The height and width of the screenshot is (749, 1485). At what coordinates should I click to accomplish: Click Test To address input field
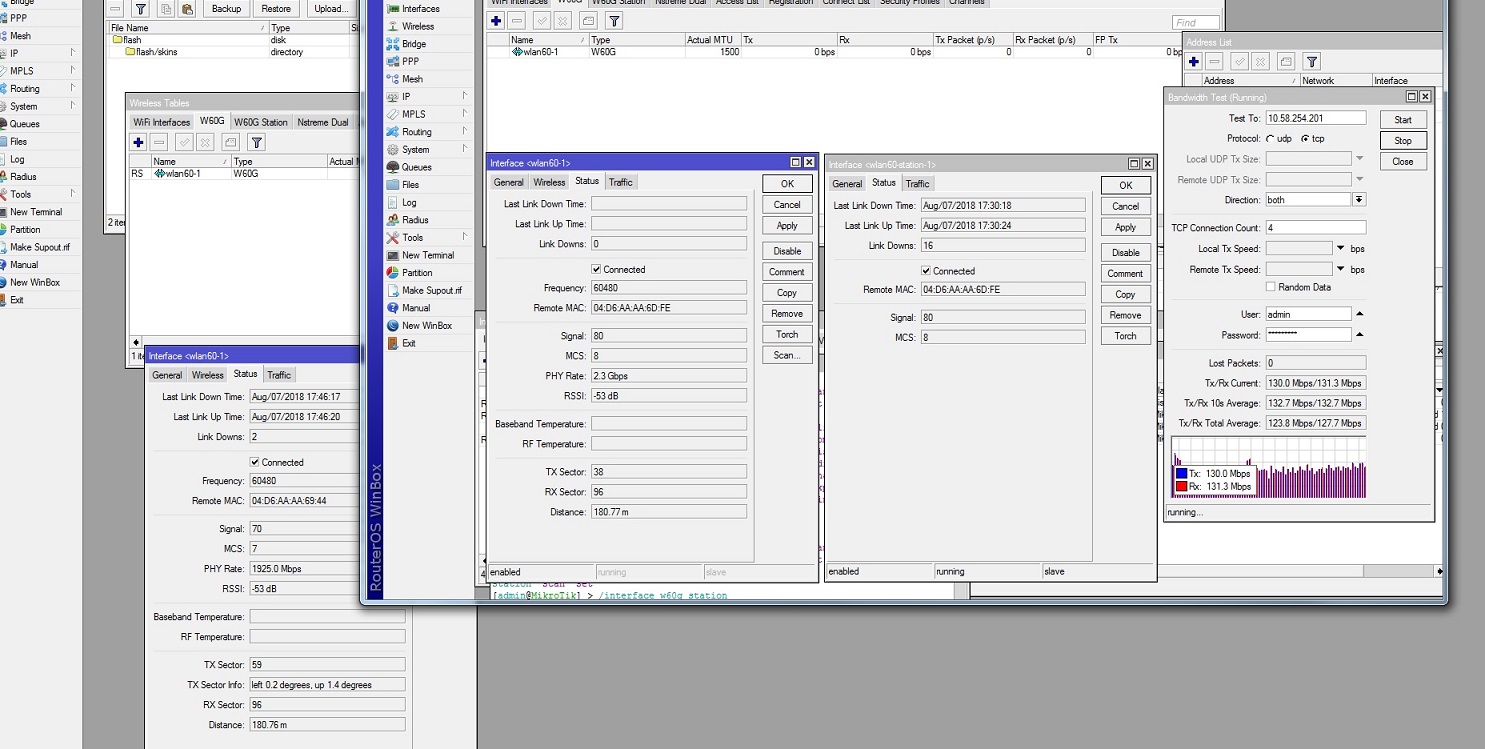(1315, 118)
